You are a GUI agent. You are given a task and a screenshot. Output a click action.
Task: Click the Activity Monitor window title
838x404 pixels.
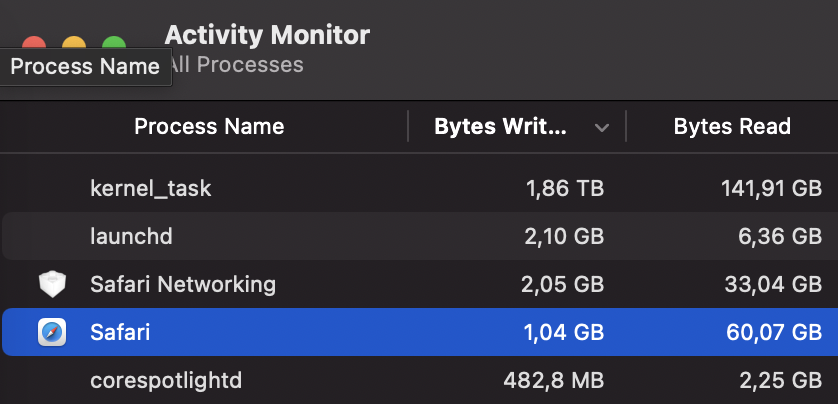[267, 35]
